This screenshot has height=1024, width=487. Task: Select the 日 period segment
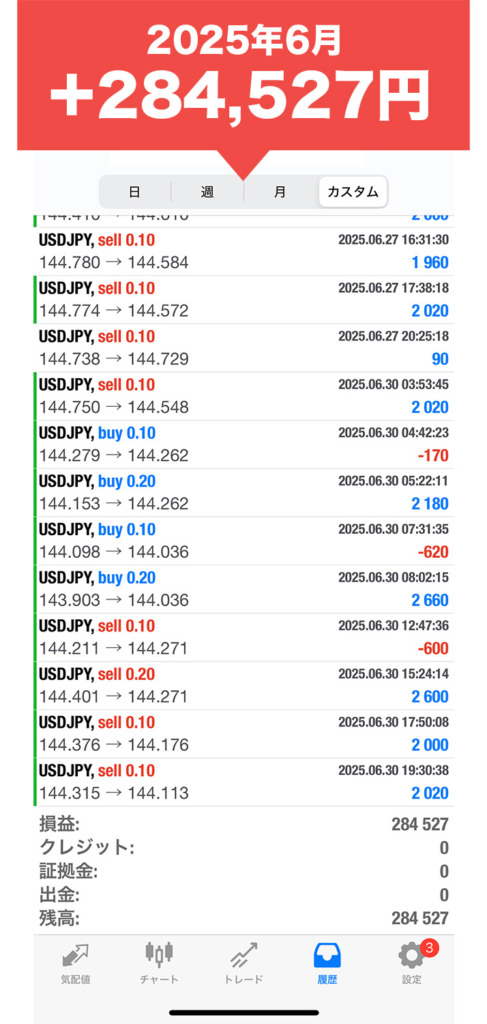[134, 192]
